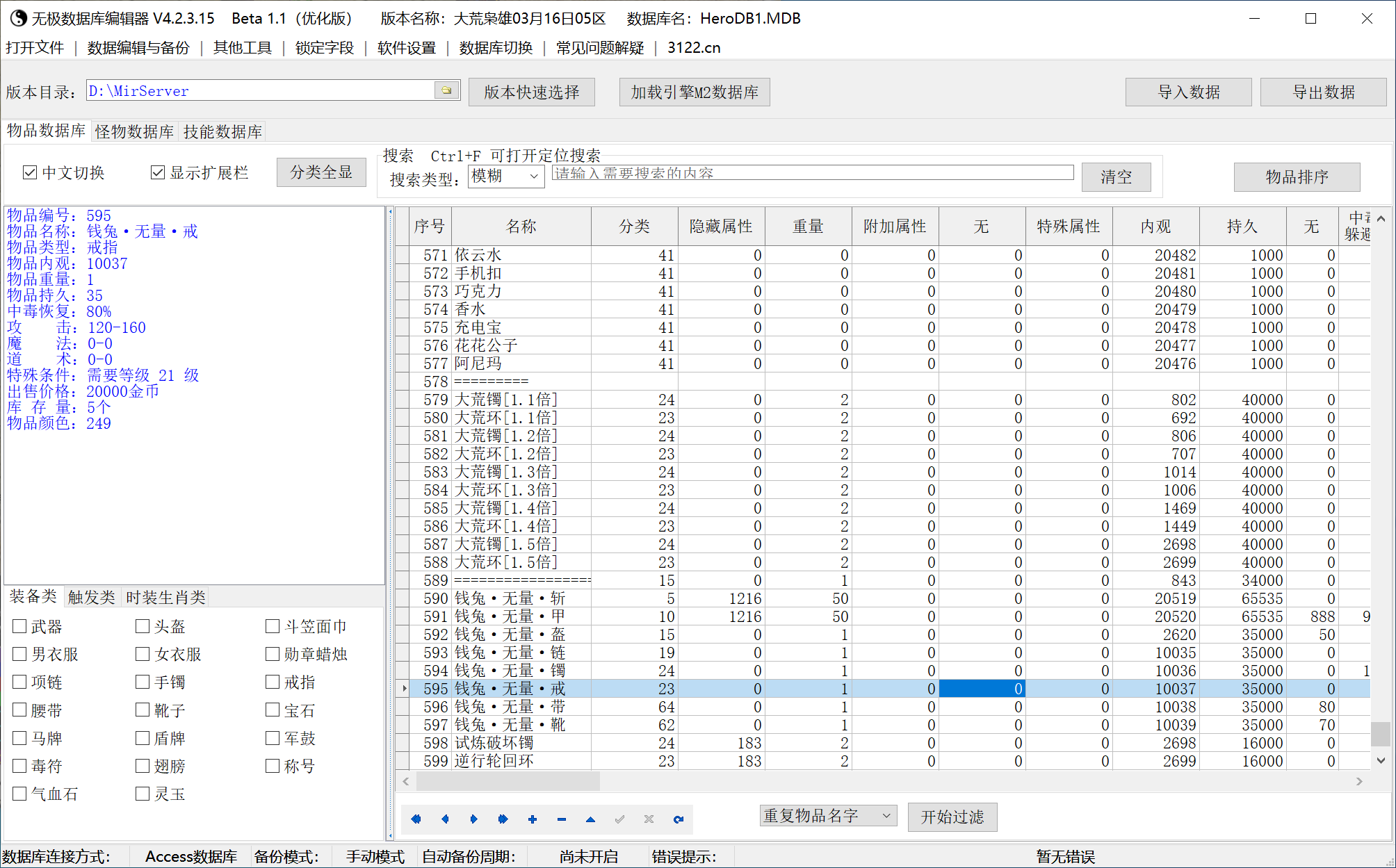Screen dimensions: 1396x868
Task: Select row 579 大荒镯[1.1倍]
Action: click(883, 400)
